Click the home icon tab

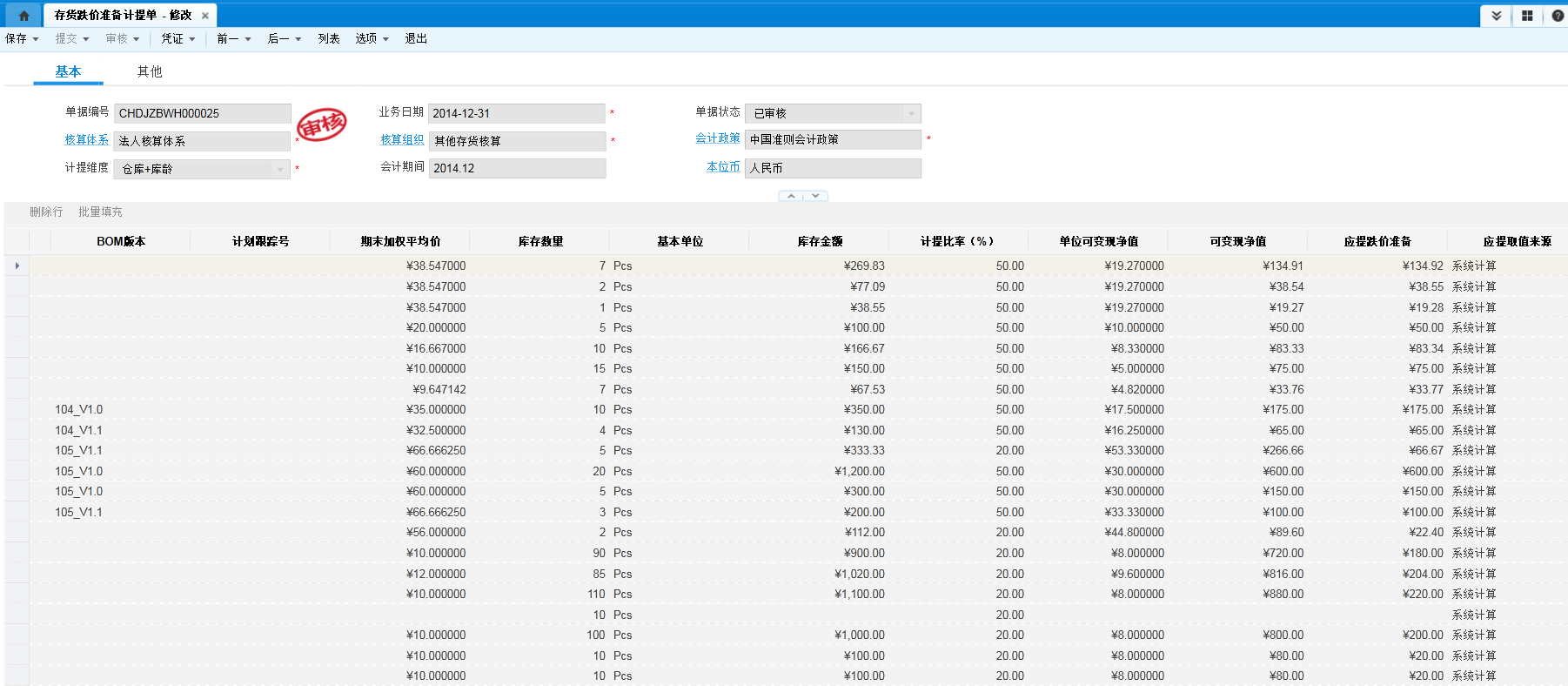click(23, 16)
